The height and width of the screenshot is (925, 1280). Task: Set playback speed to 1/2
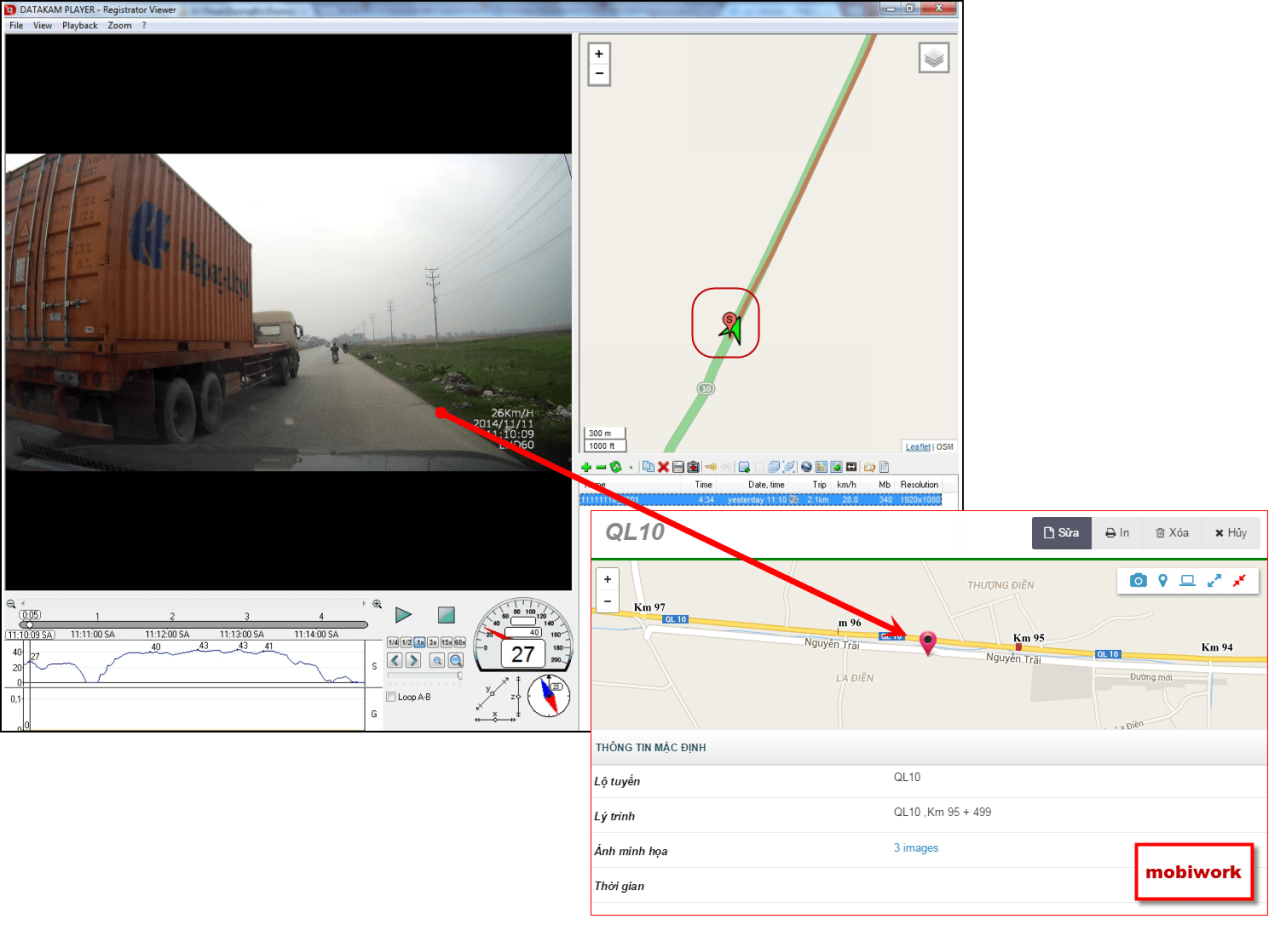406,642
